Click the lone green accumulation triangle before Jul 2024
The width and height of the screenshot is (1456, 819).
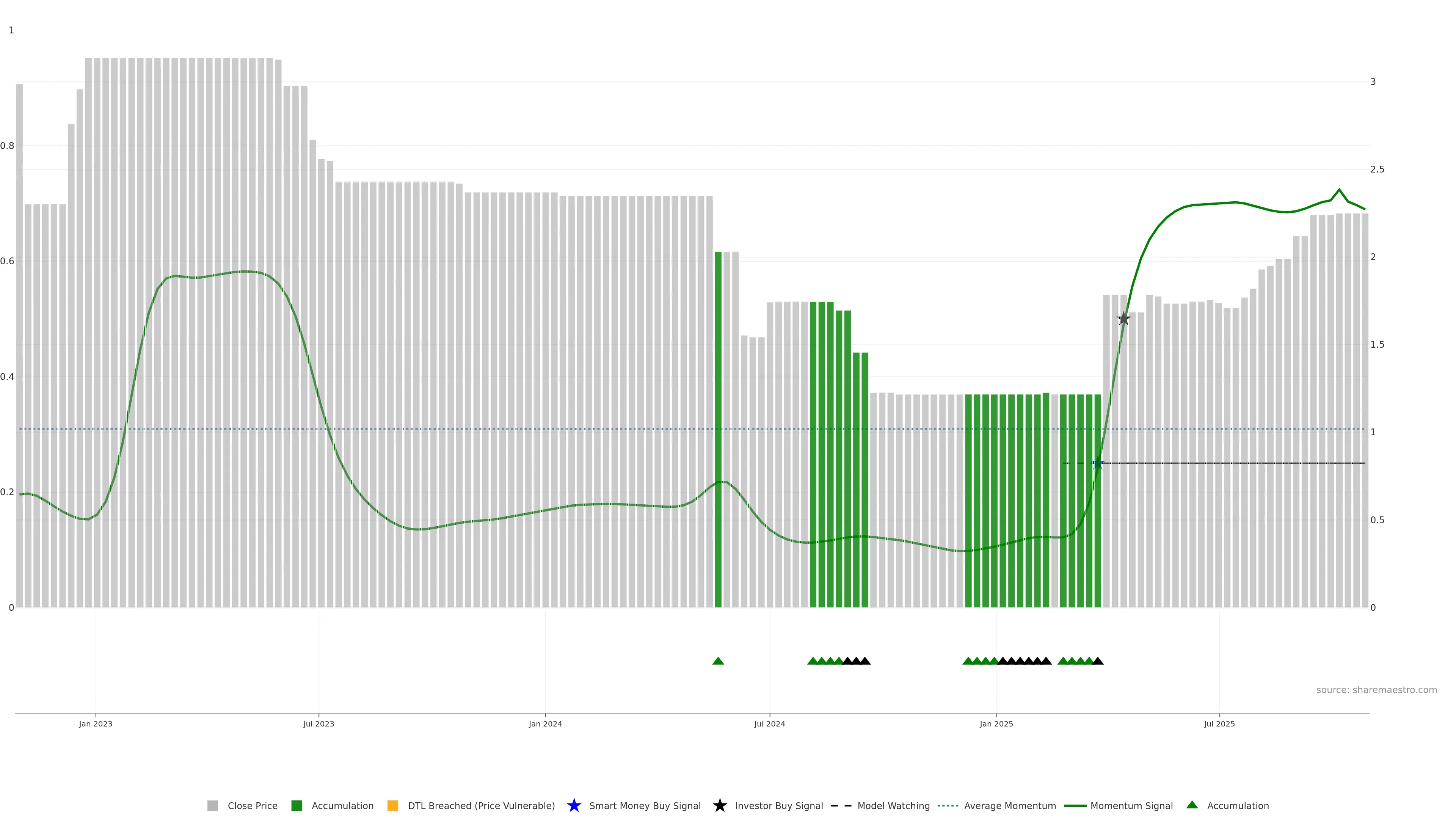[718, 661]
